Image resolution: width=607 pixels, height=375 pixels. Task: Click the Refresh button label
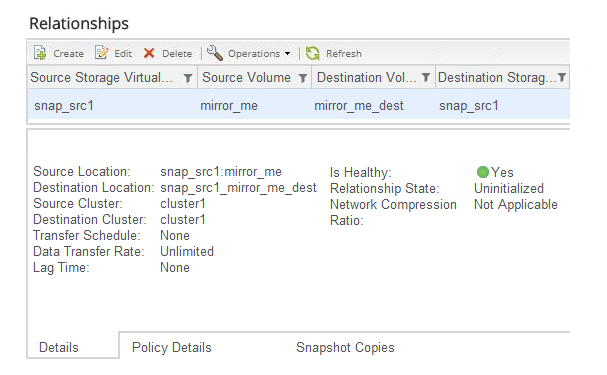[344, 53]
